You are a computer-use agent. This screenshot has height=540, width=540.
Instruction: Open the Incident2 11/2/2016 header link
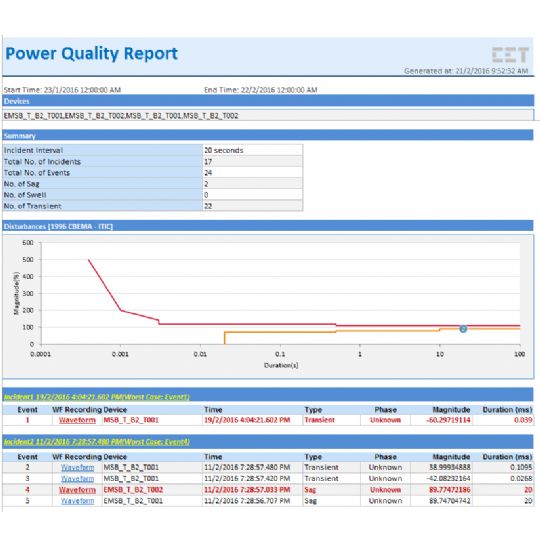point(96,442)
